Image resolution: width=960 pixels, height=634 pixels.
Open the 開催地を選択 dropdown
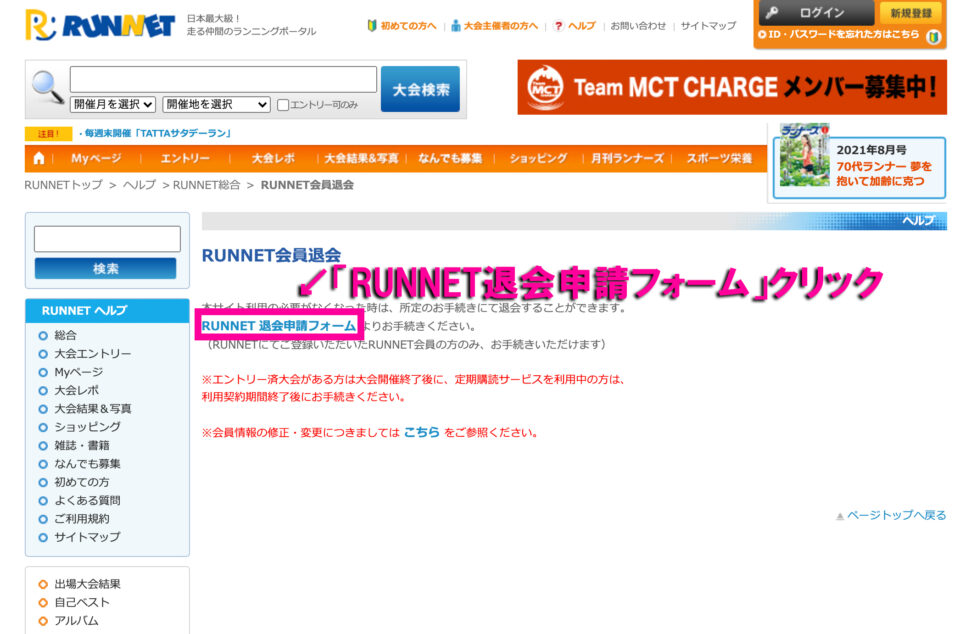tap(216, 105)
